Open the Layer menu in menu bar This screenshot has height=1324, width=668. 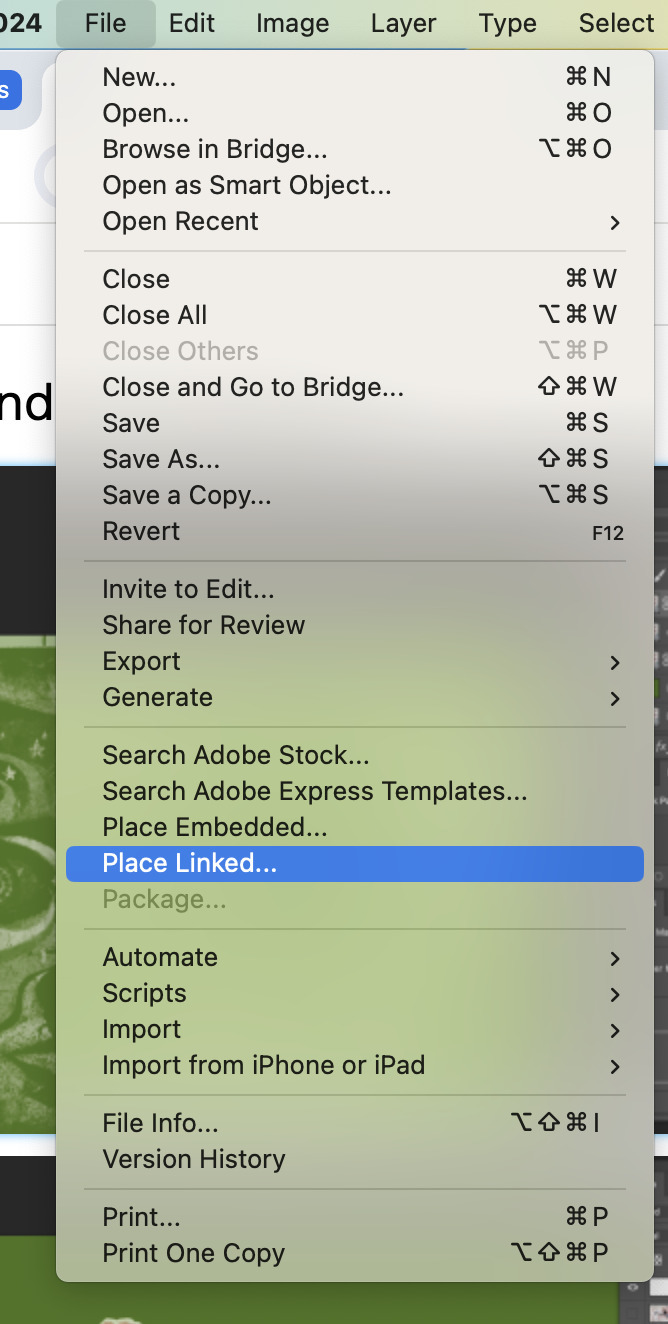point(404,23)
